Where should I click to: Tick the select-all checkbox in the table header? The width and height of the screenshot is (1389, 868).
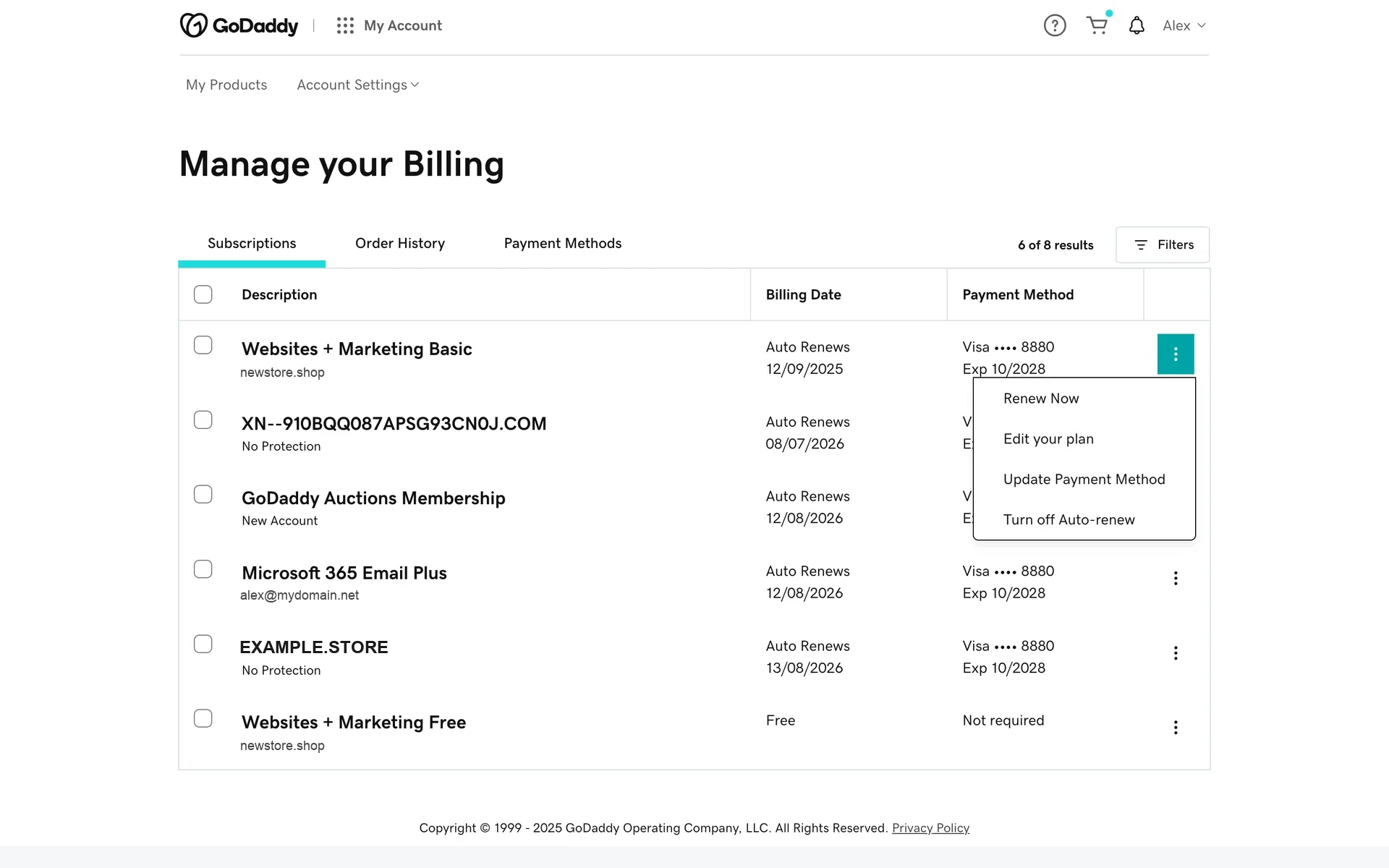pyautogui.click(x=203, y=294)
